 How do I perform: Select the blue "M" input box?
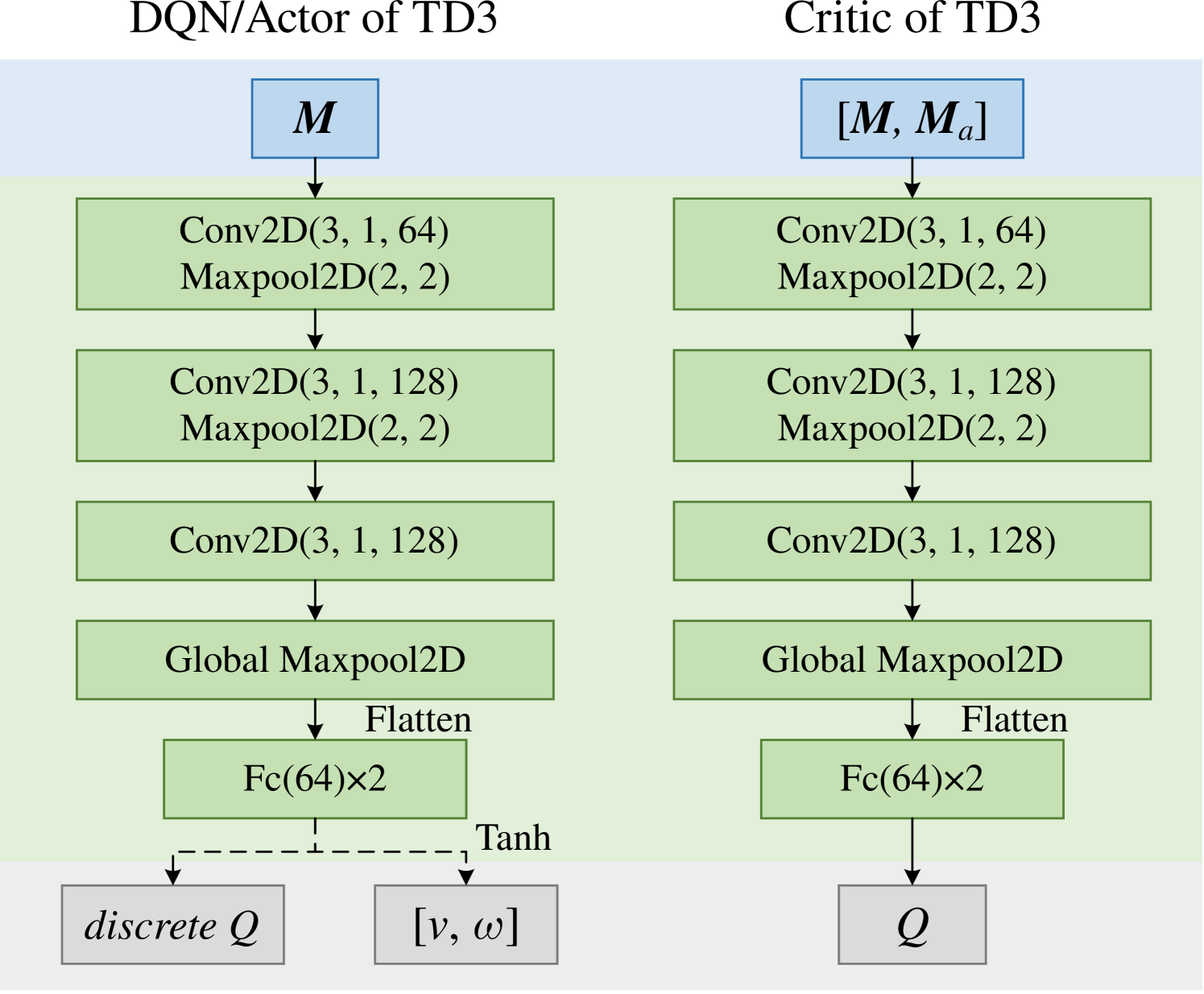(315, 118)
